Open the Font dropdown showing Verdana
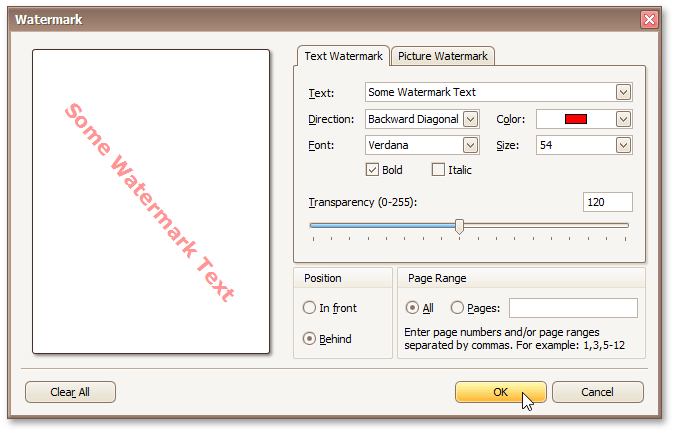The height and width of the screenshot is (433, 675). click(471, 145)
